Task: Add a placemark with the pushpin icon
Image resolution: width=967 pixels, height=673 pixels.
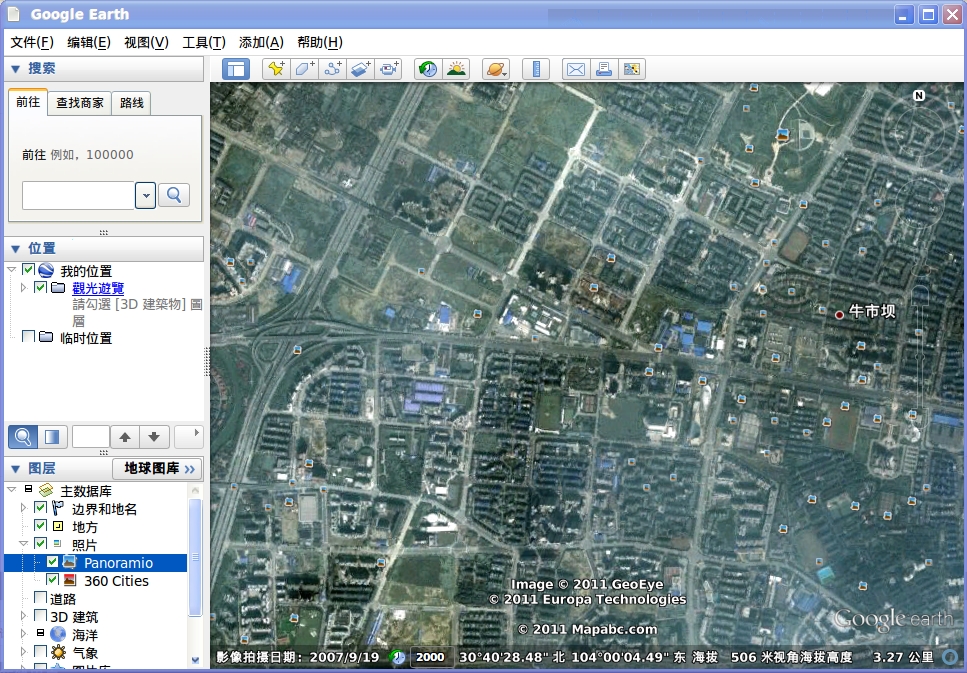Action: [276, 69]
